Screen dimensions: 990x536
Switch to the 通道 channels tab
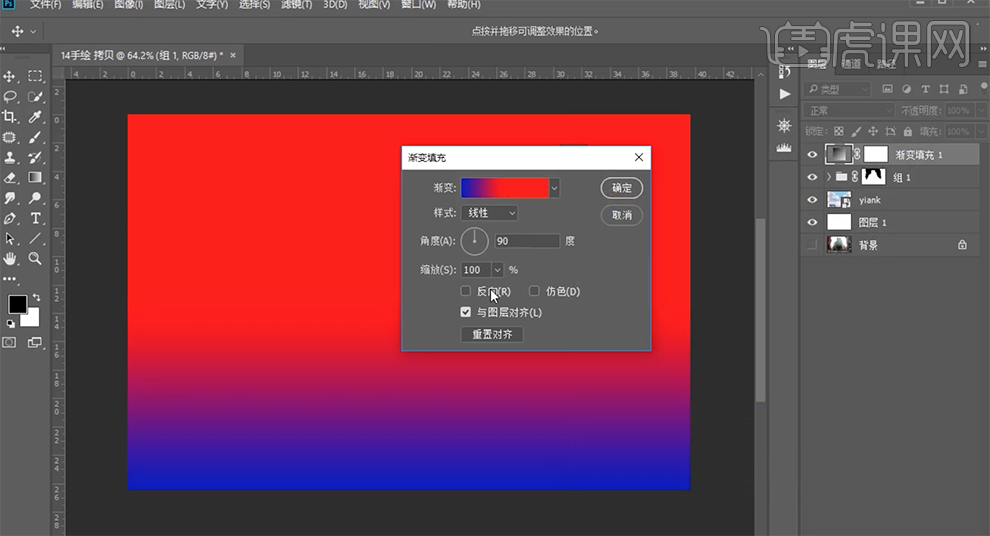[850, 64]
